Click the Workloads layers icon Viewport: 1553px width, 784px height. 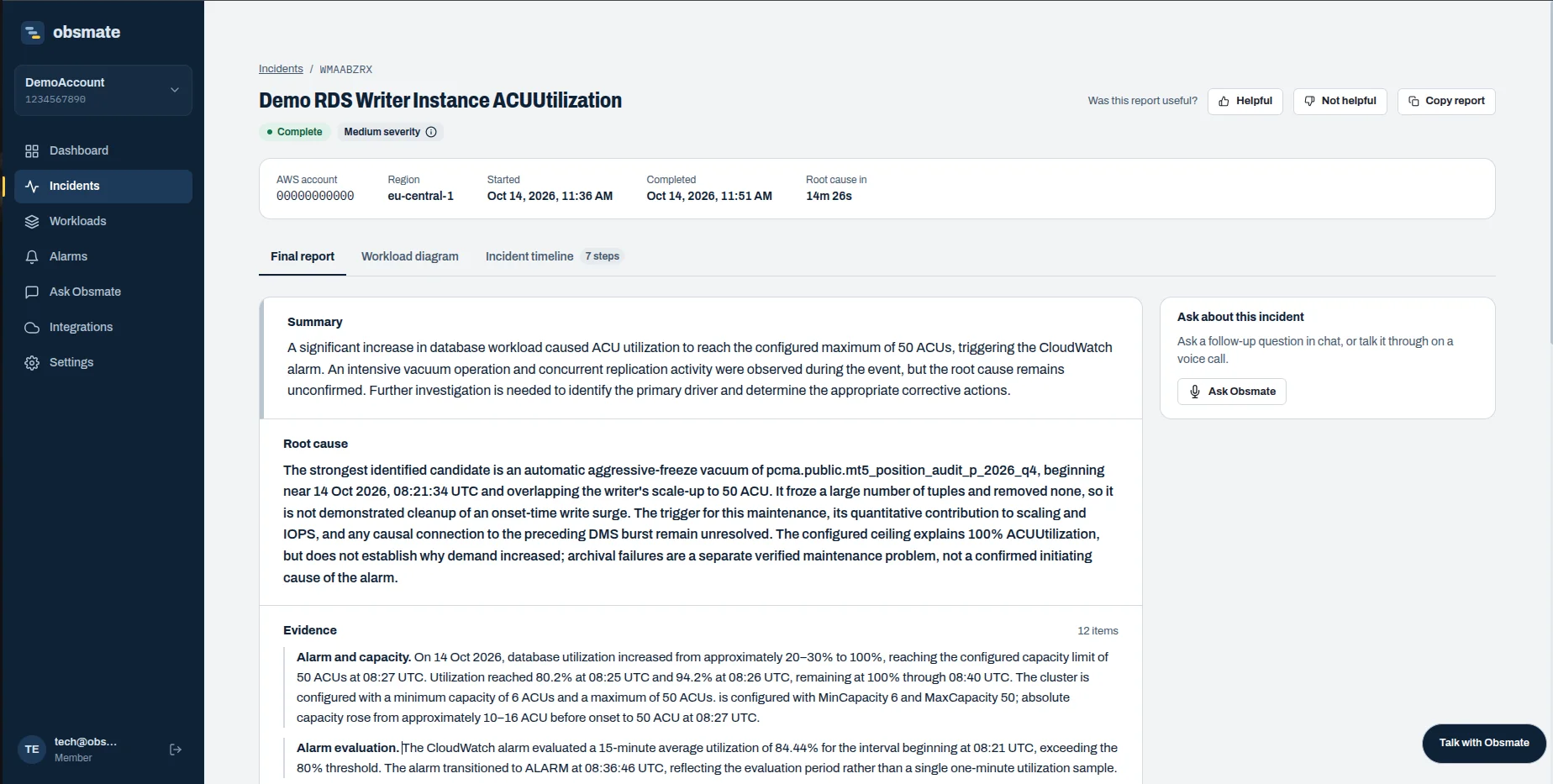tap(32, 222)
